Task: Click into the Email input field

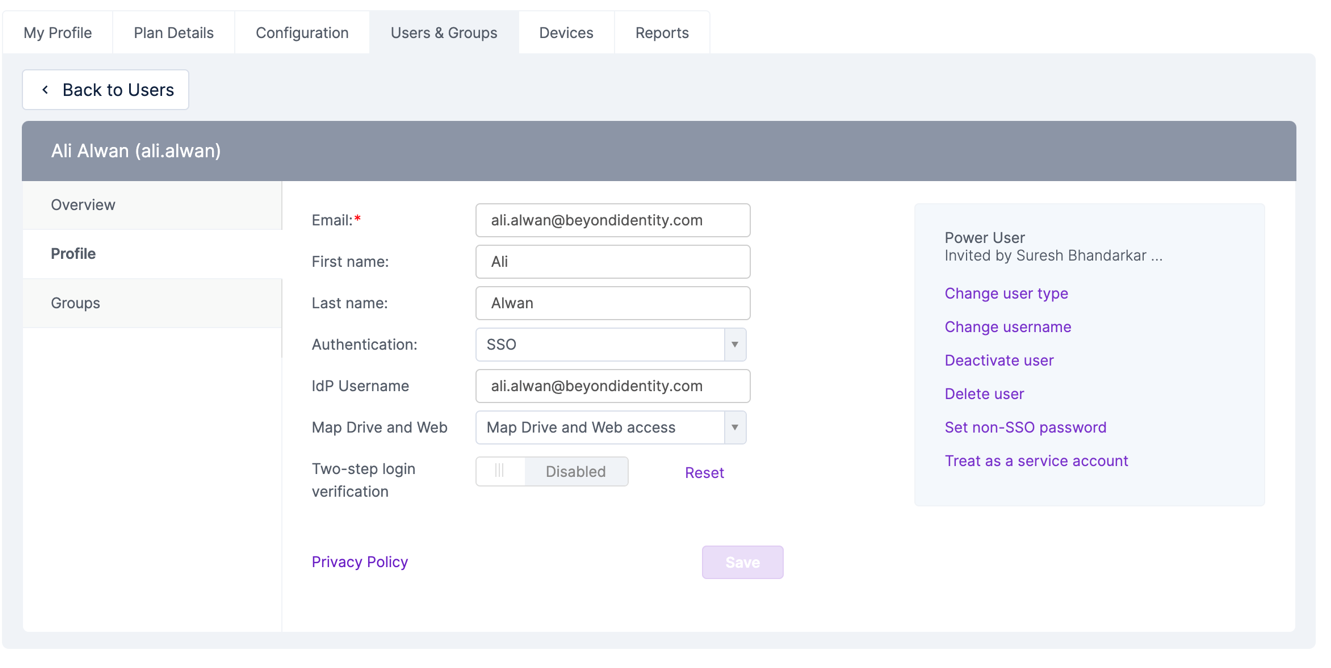Action: 612,221
